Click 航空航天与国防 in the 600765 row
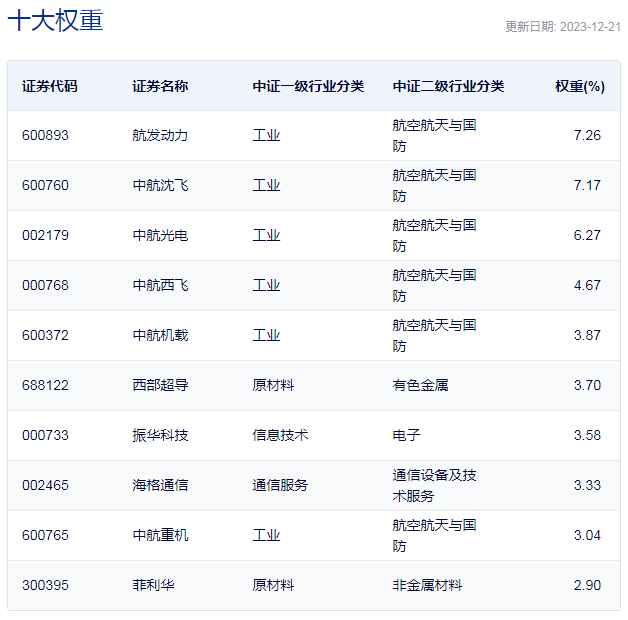Screen dimensions: 628x620 point(434,535)
